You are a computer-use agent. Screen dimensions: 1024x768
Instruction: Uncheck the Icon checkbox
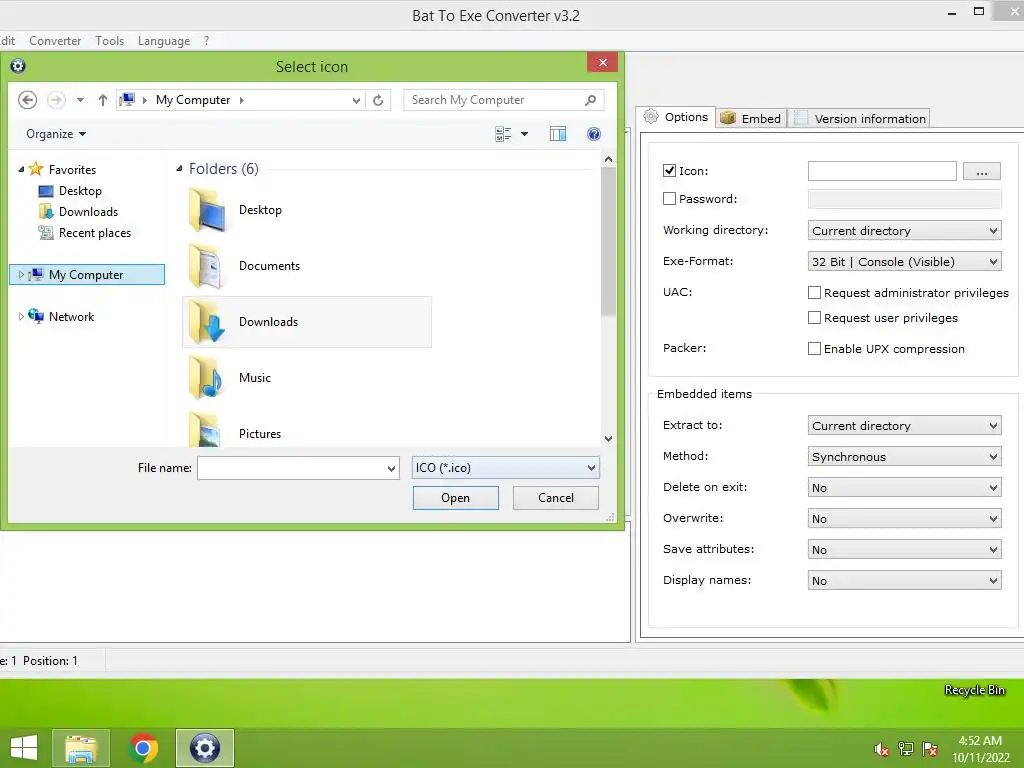(669, 170)
